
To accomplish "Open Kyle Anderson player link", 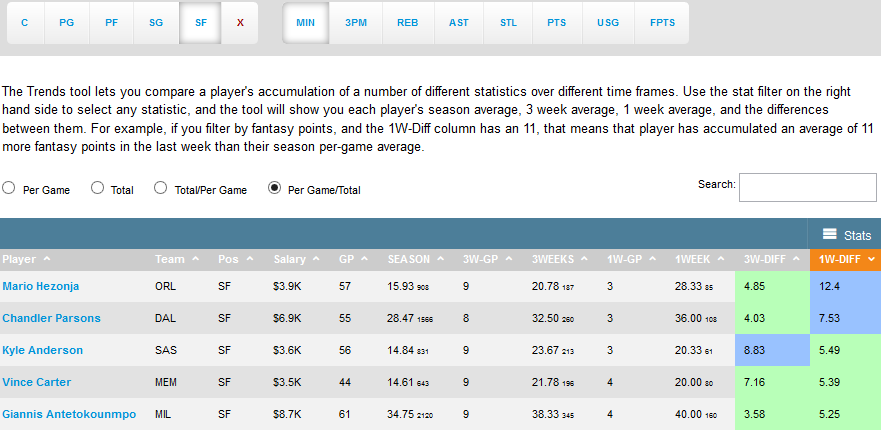I will click(42, 350).
